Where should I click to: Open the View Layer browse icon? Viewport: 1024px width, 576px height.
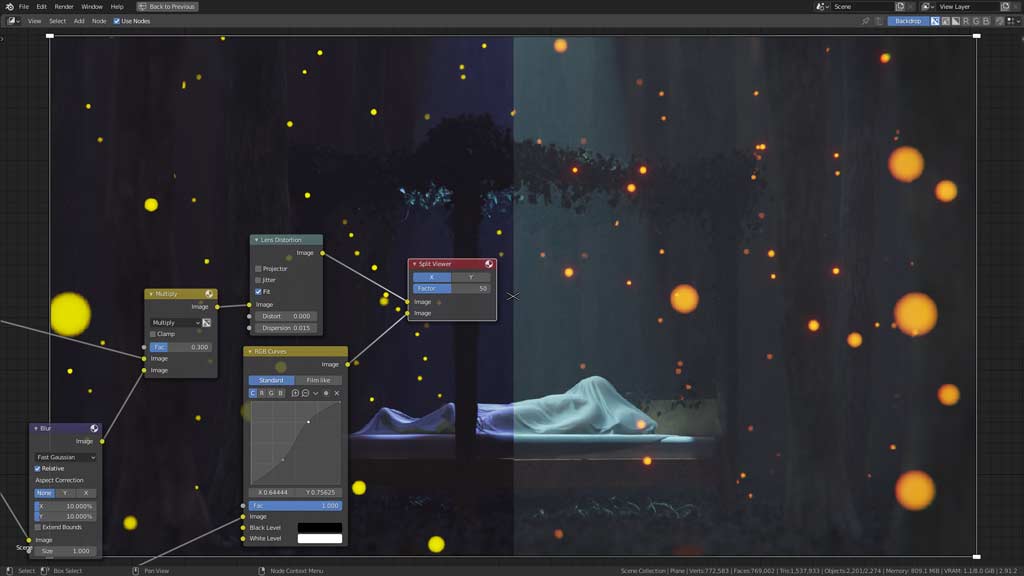(x=927, y=7)
